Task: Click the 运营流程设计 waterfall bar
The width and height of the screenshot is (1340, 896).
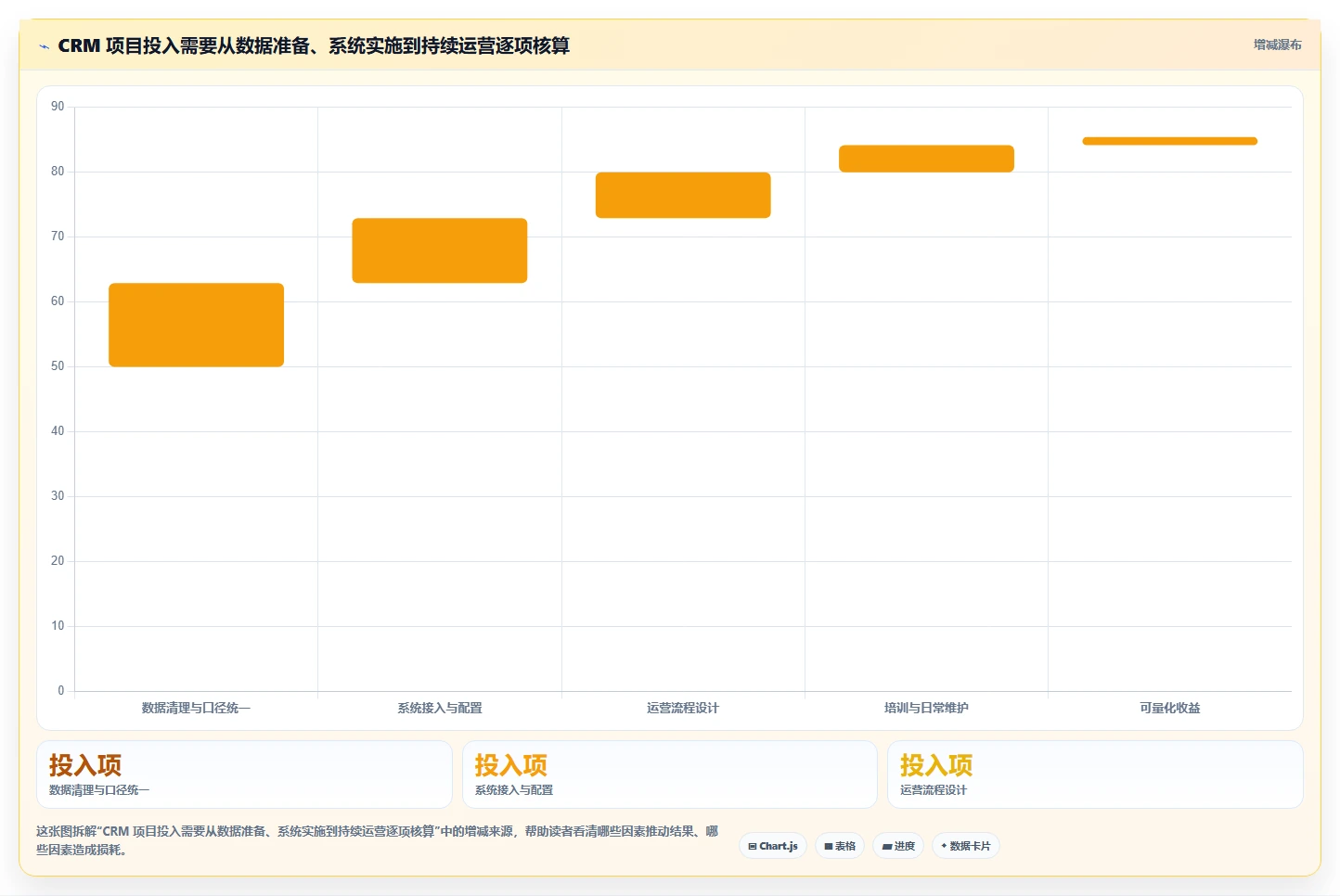Action: 683,195
